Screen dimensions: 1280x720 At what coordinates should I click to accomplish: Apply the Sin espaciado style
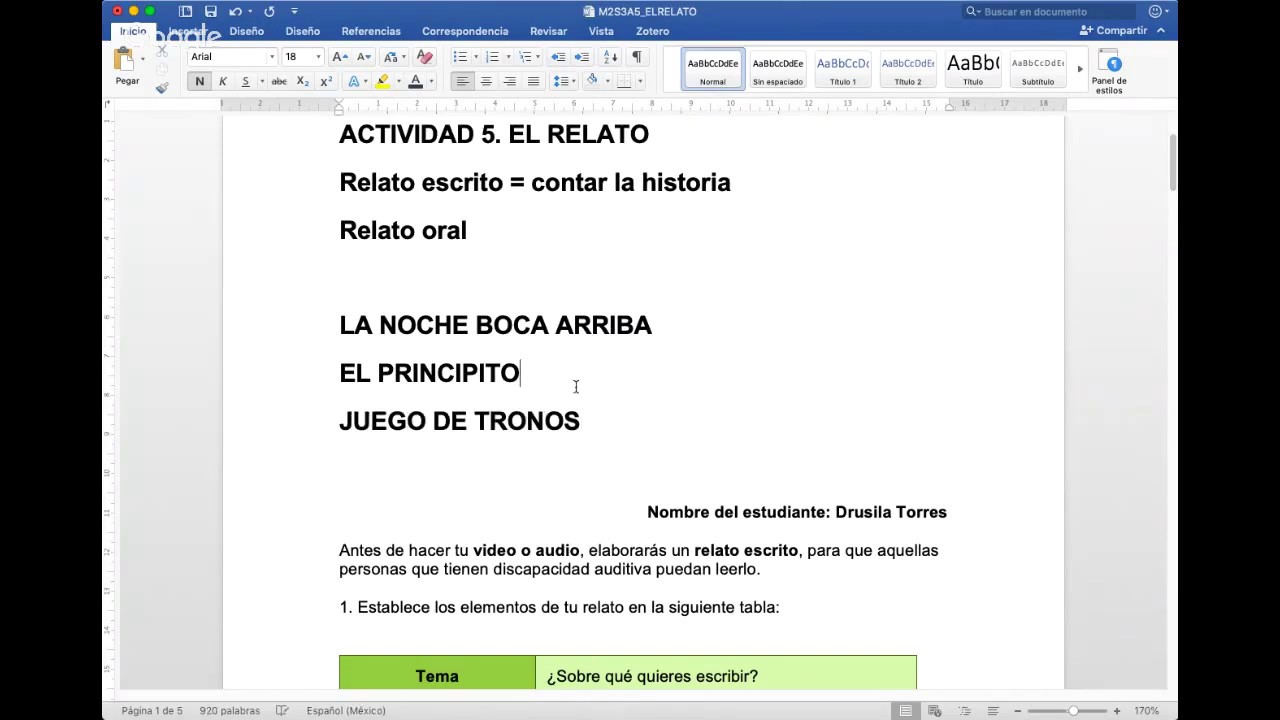click(778, 69)
